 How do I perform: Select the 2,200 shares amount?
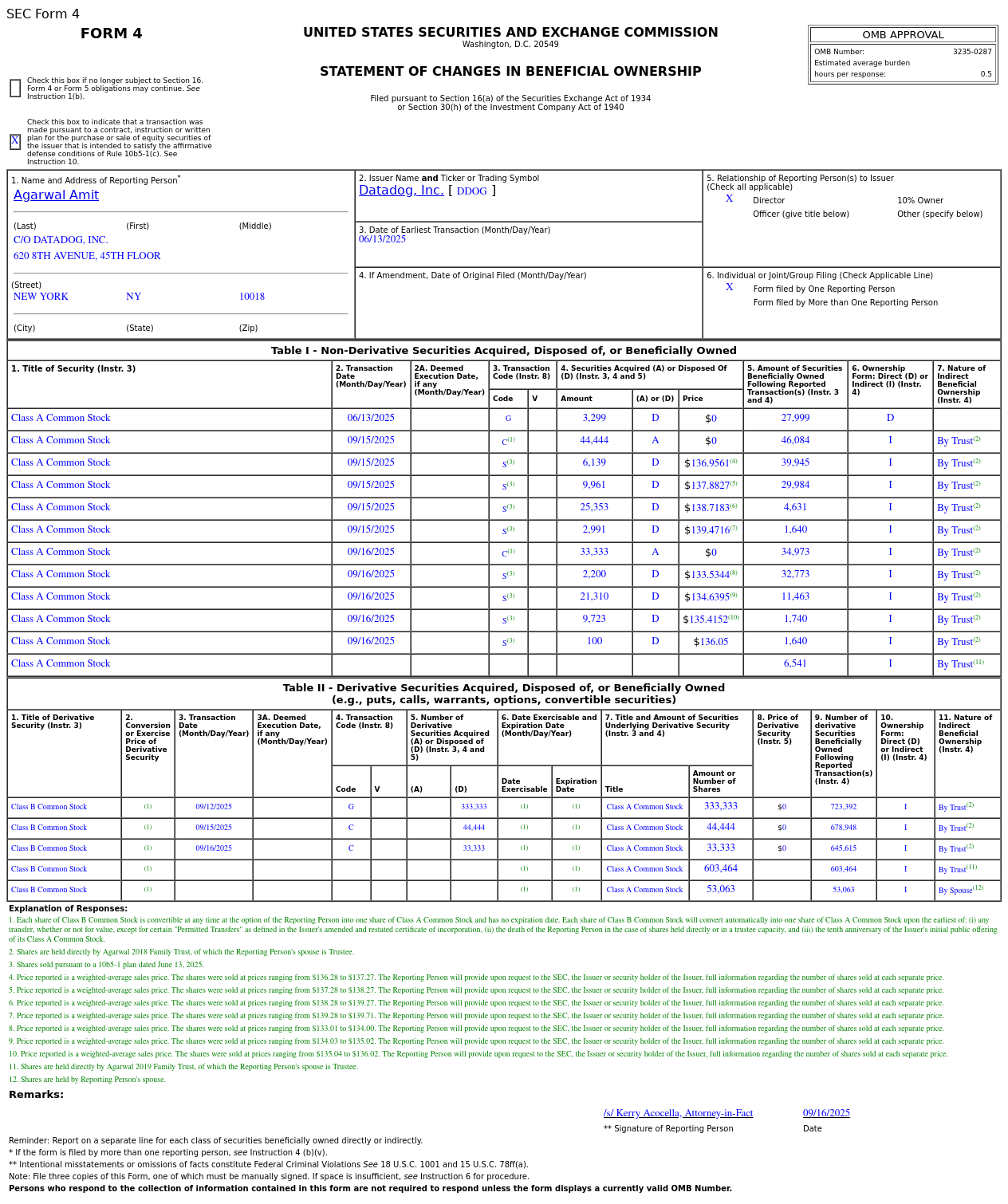pyautogui.click(x=594, y=574)
